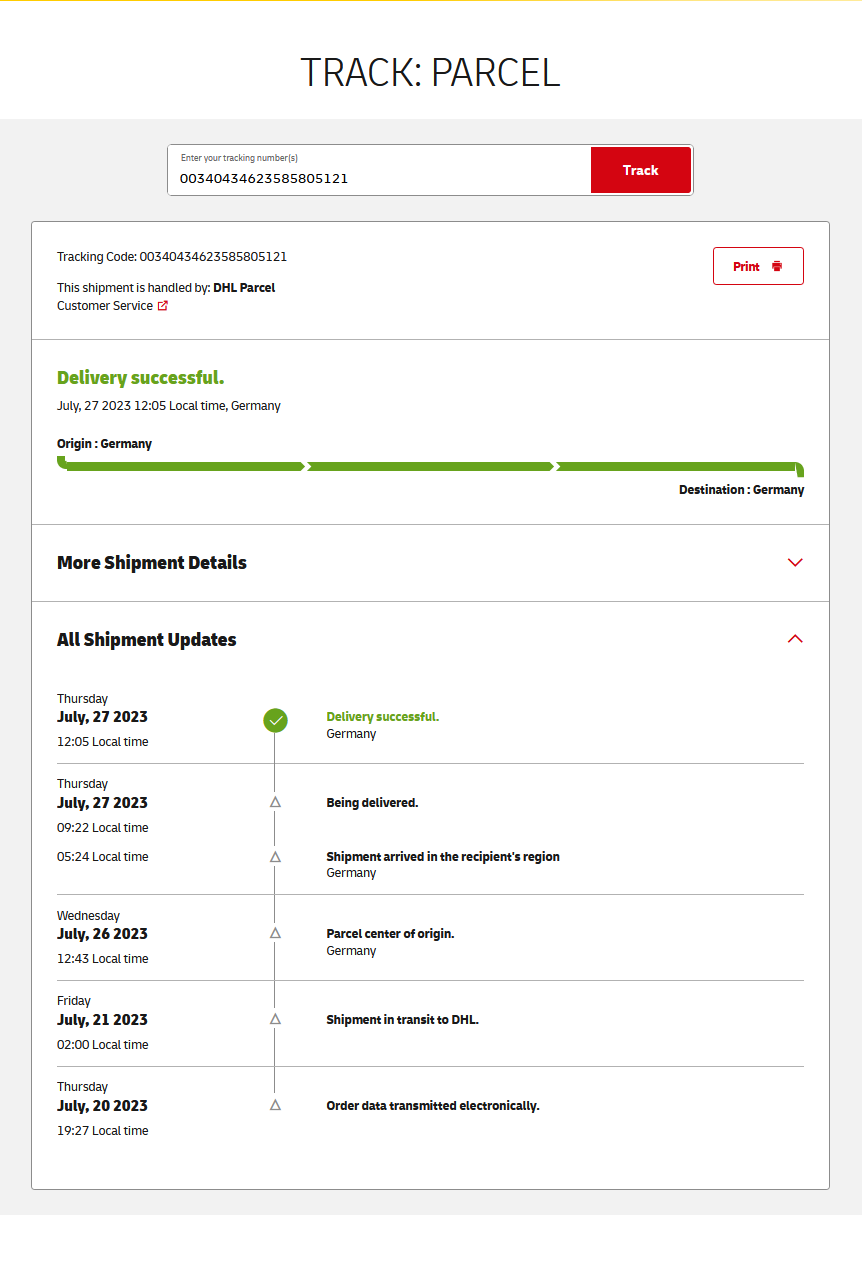The image size is (862, 1276).
Task: Click first segment of green progress bar
Action: point(184,466)
